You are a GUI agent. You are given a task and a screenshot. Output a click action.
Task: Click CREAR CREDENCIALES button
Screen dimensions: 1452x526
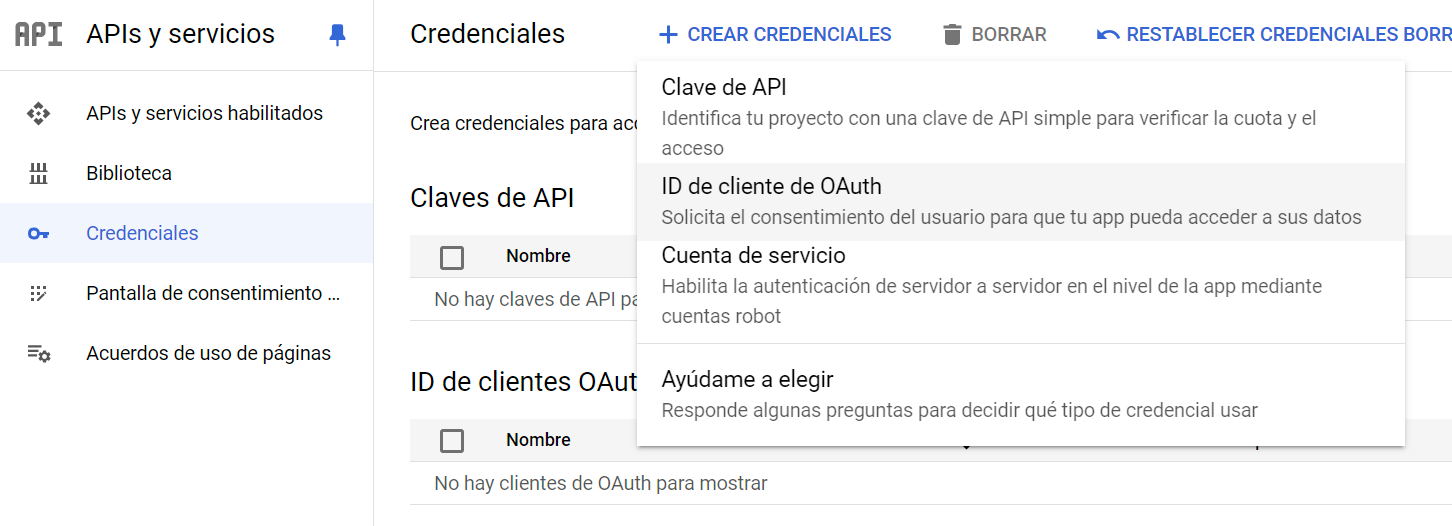pyautogui.click(x=775, y=35)
